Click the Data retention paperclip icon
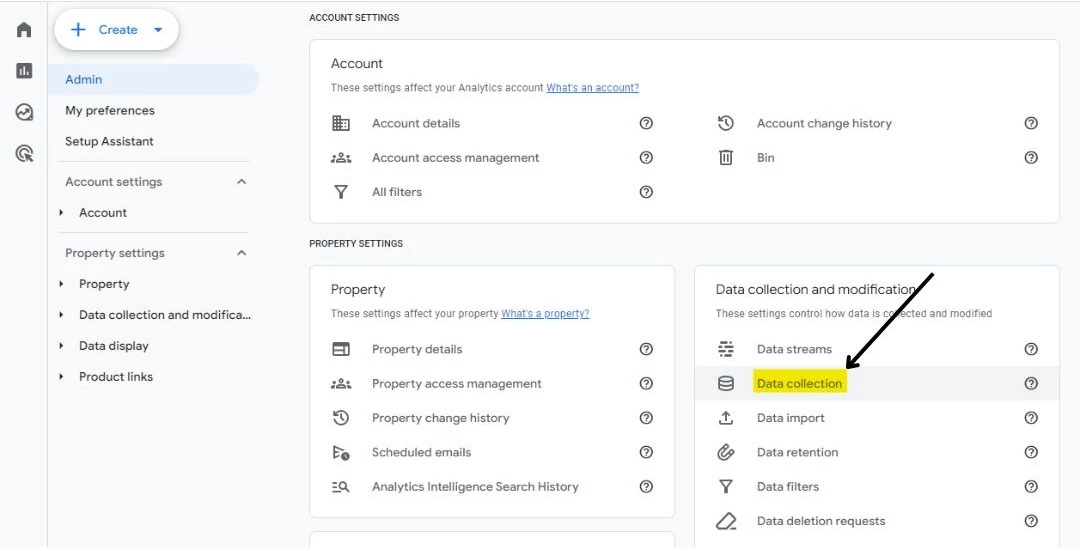The height and width of the screenshot is (551, 1080). point(726,453)
